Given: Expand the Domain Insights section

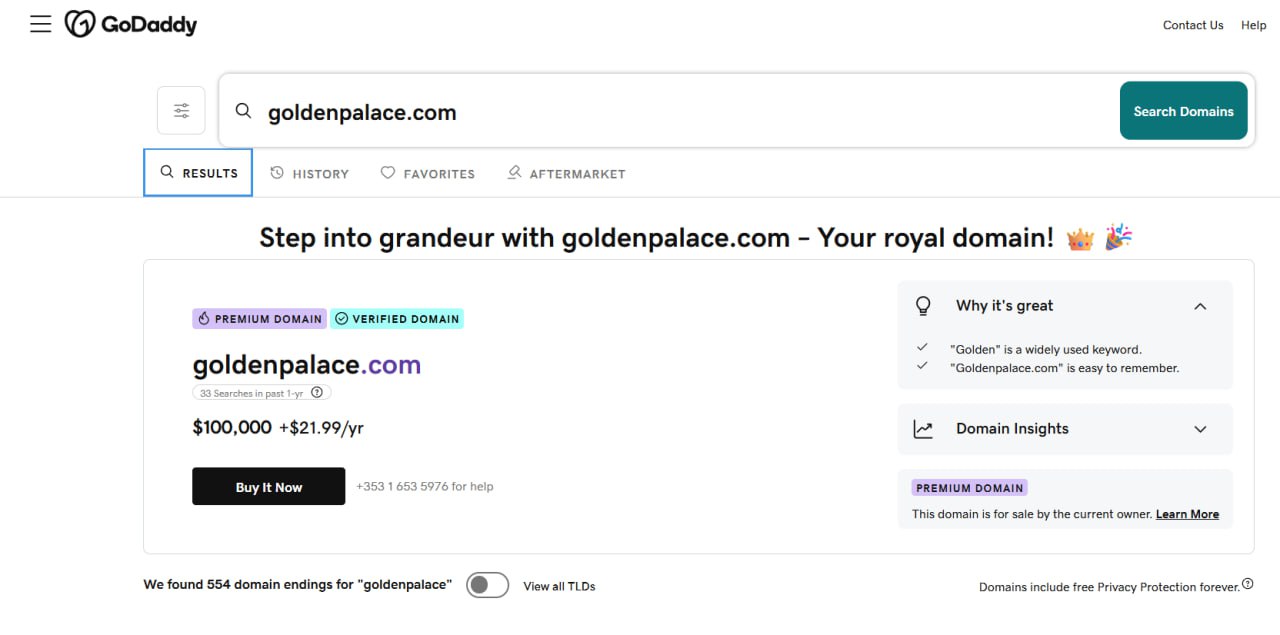Looking at the screenshot, I should tap(1200, 429).
